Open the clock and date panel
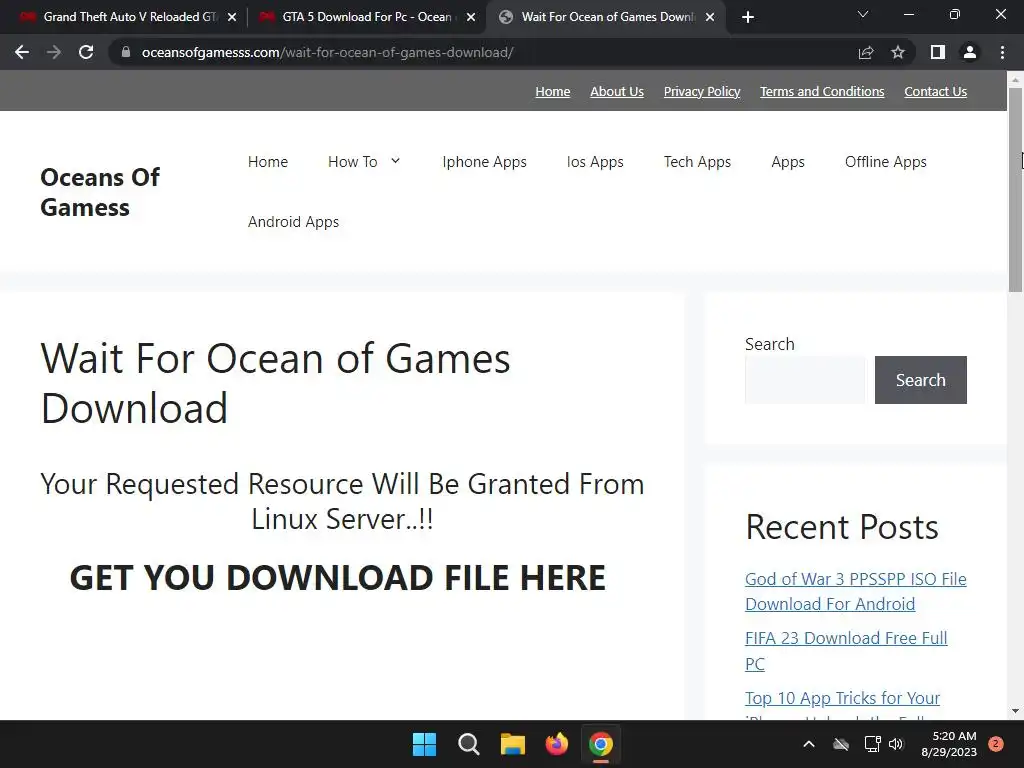 coord(949,744)
